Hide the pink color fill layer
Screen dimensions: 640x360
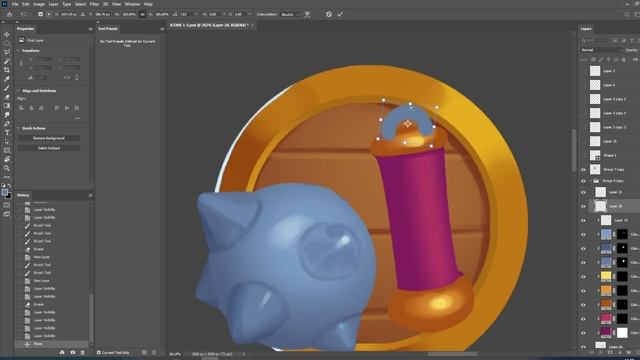click(583, 319)
